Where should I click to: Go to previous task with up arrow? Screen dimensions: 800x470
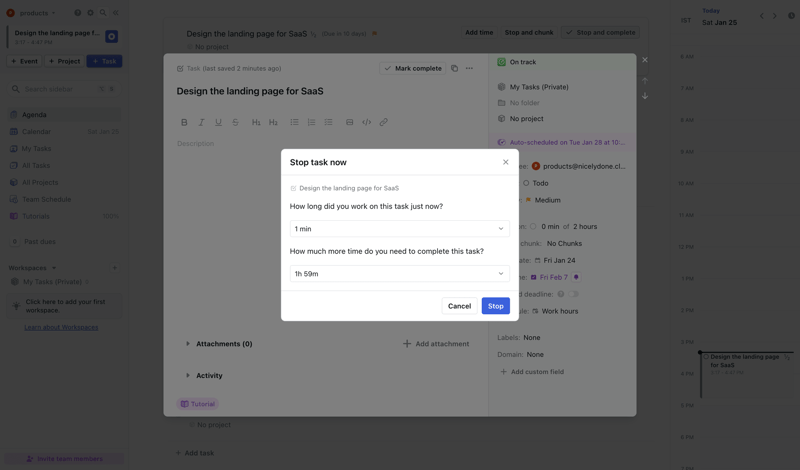tap(645, 81)
